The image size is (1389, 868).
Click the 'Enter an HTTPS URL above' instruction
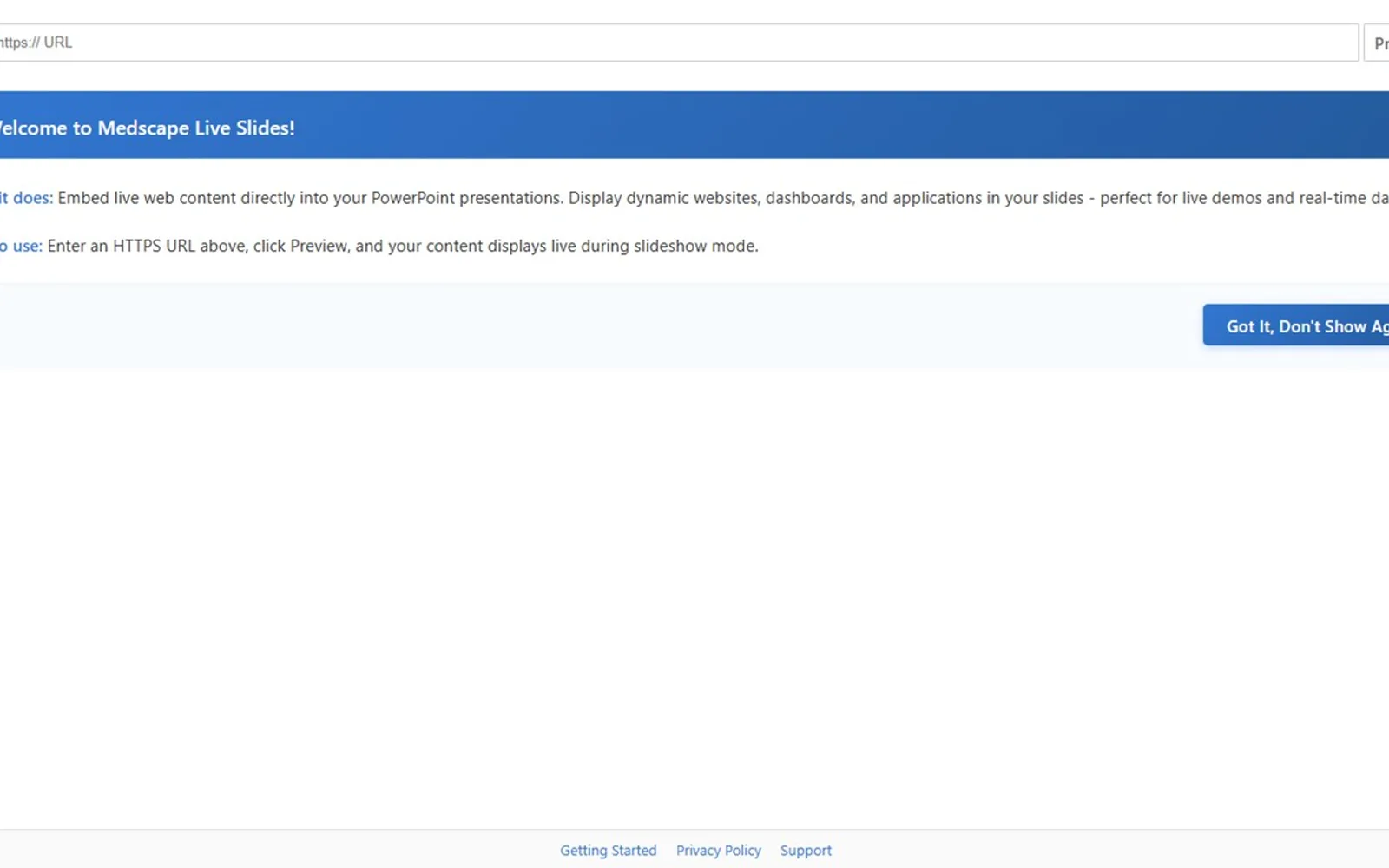403,246
